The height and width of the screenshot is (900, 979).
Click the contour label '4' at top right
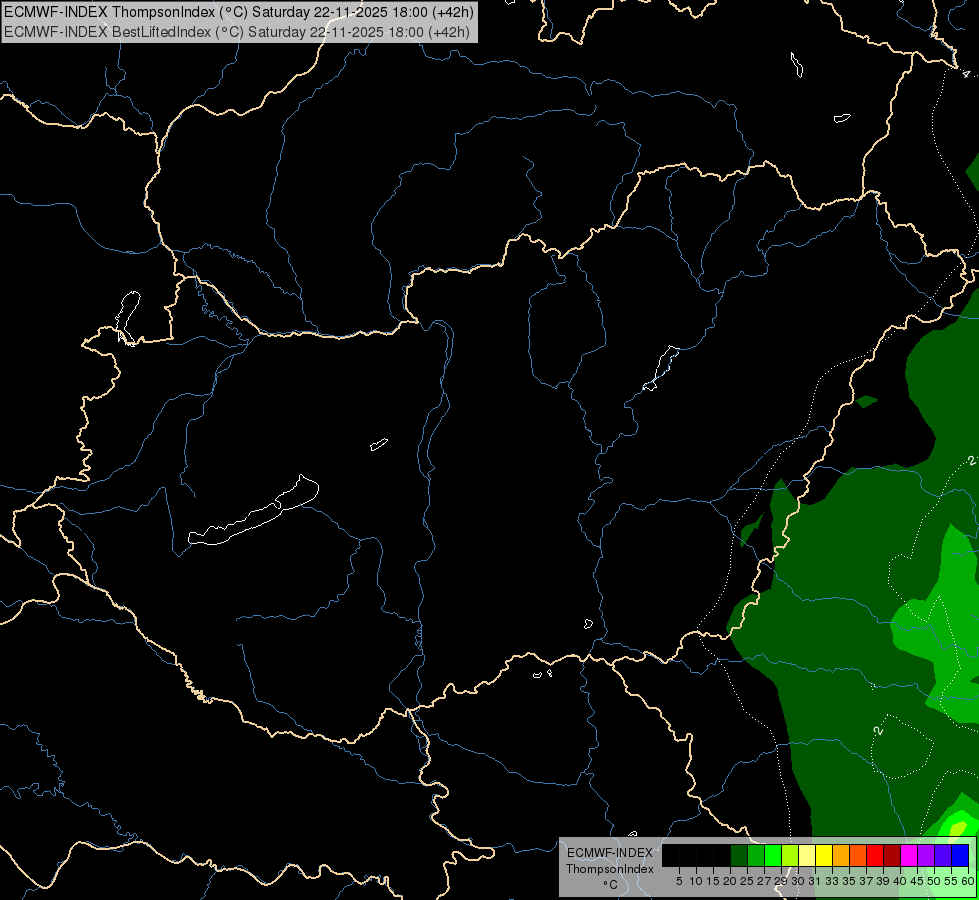[x=967, y=74]
